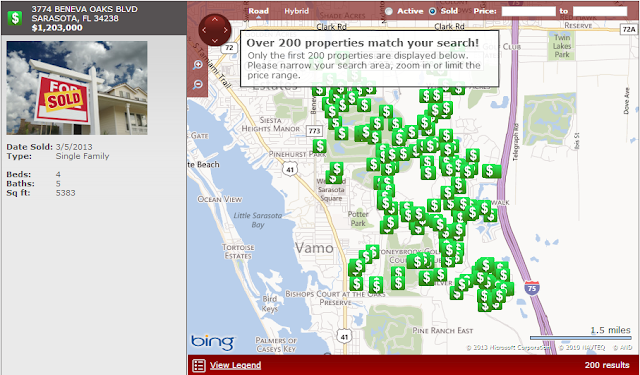Click the Tortoise Estates label

238,252
